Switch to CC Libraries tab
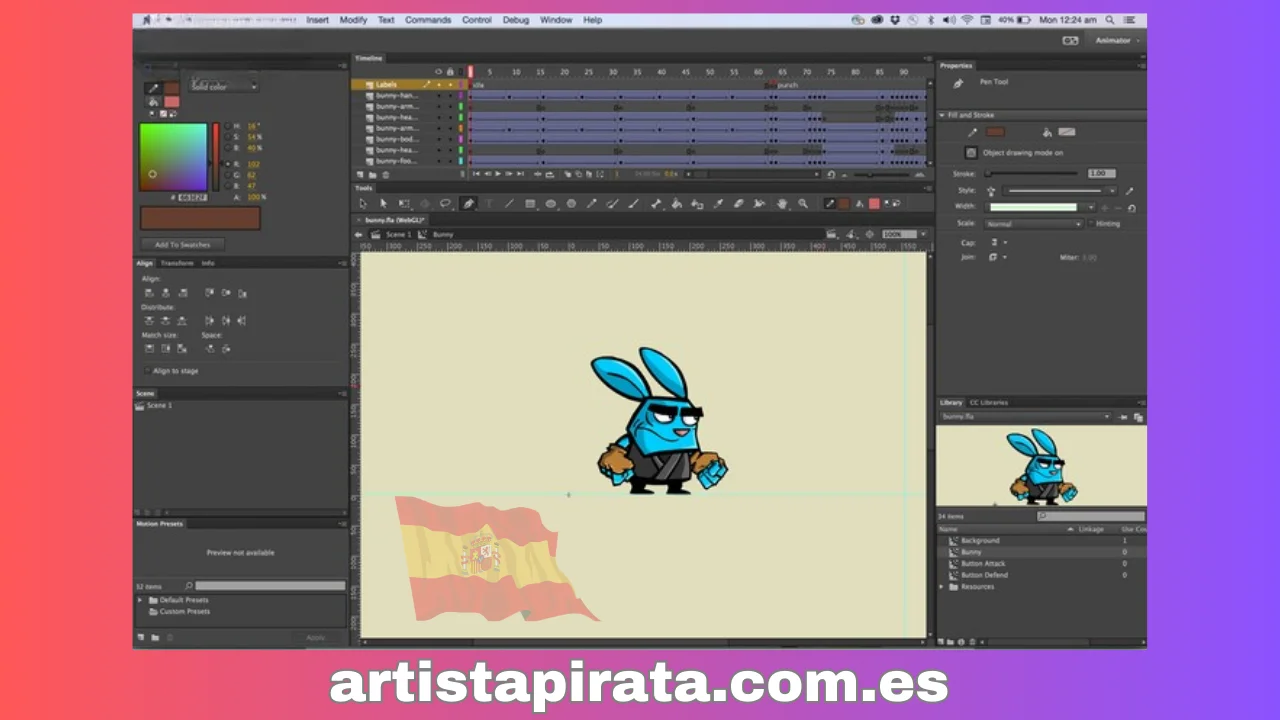The height and width of the screenshot is (720, 1280). click(989, 402)
